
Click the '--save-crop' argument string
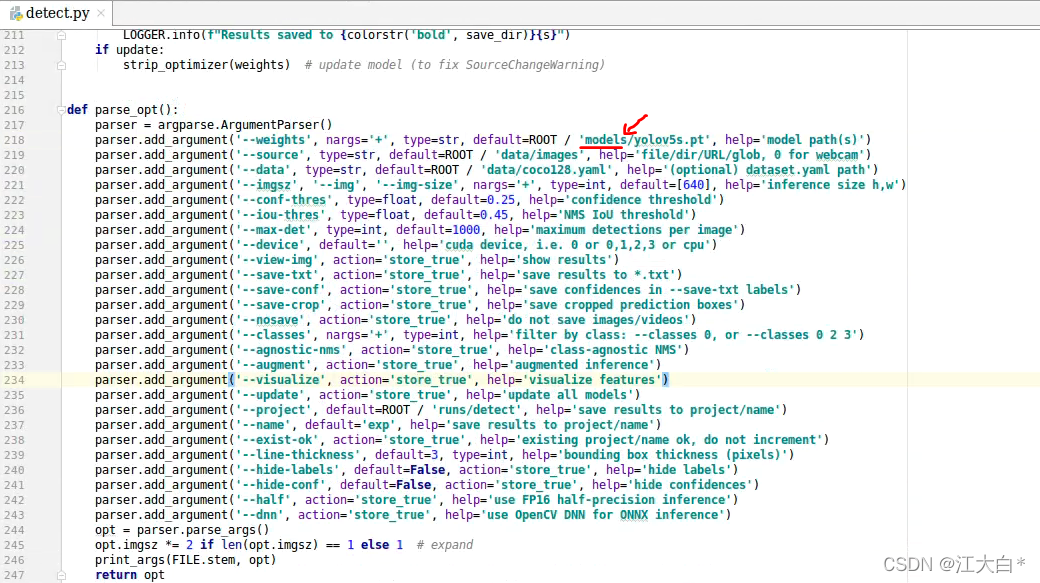281,305
